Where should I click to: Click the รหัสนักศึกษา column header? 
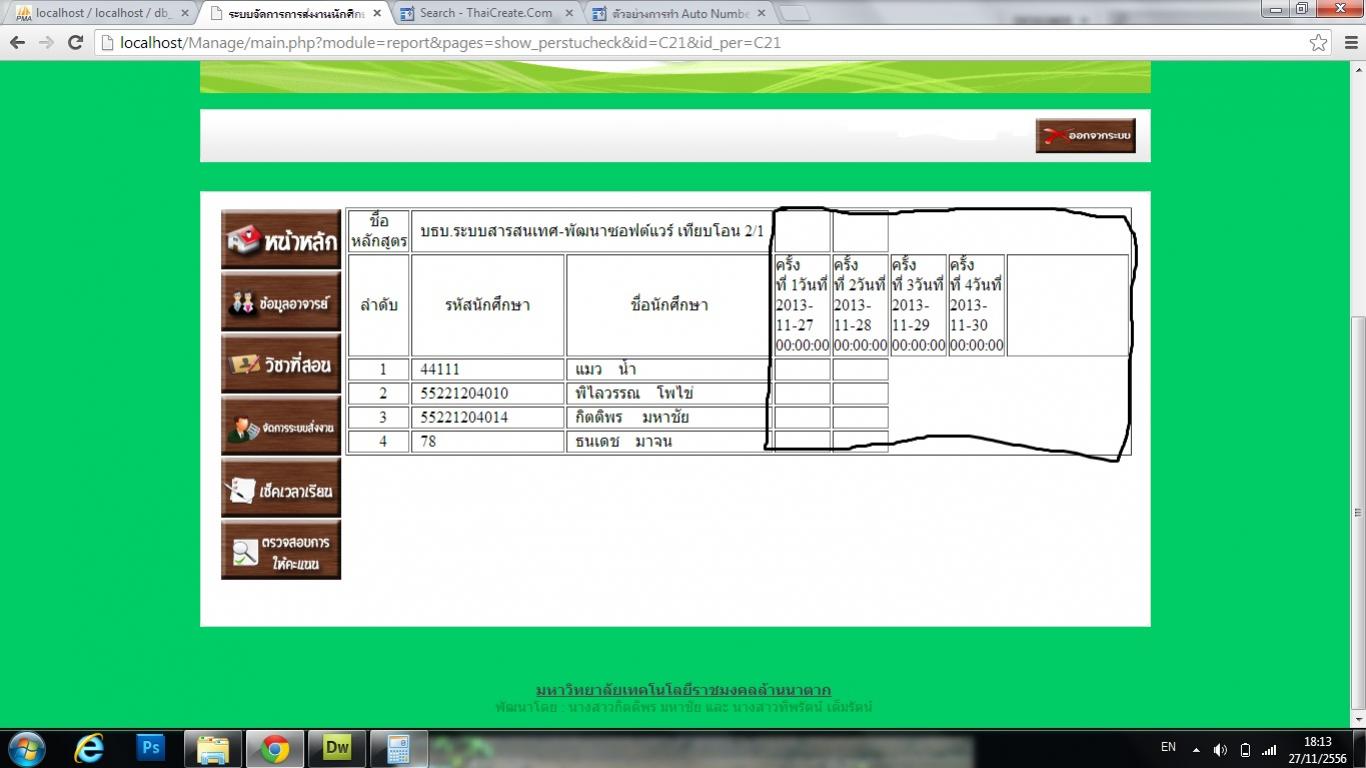[x=488, y=305]
